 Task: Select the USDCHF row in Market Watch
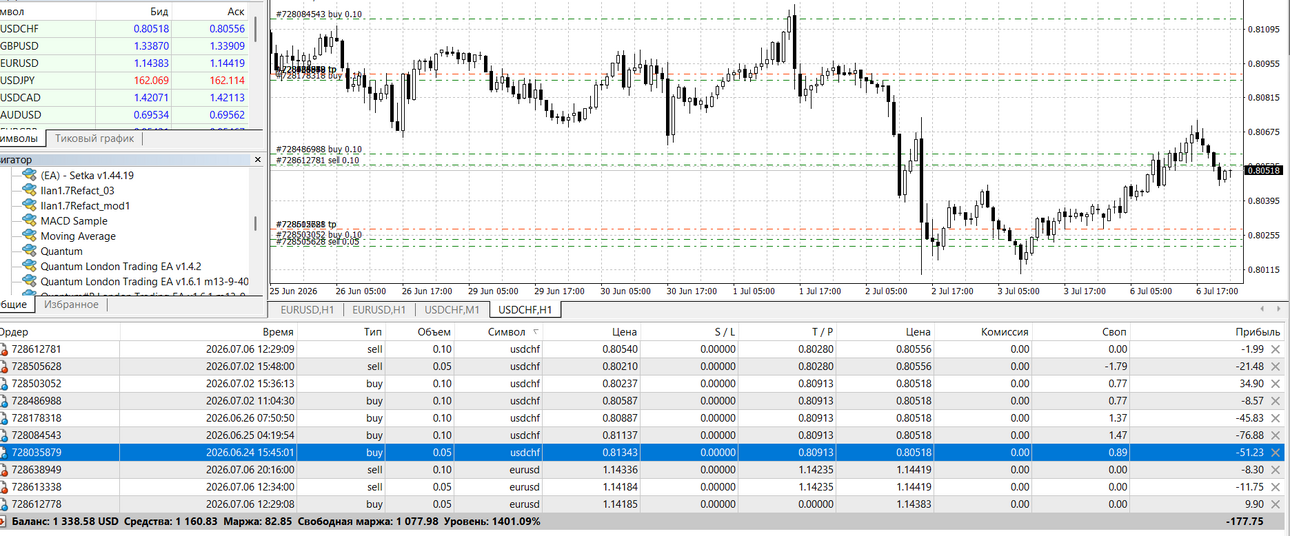click(126, 29)
